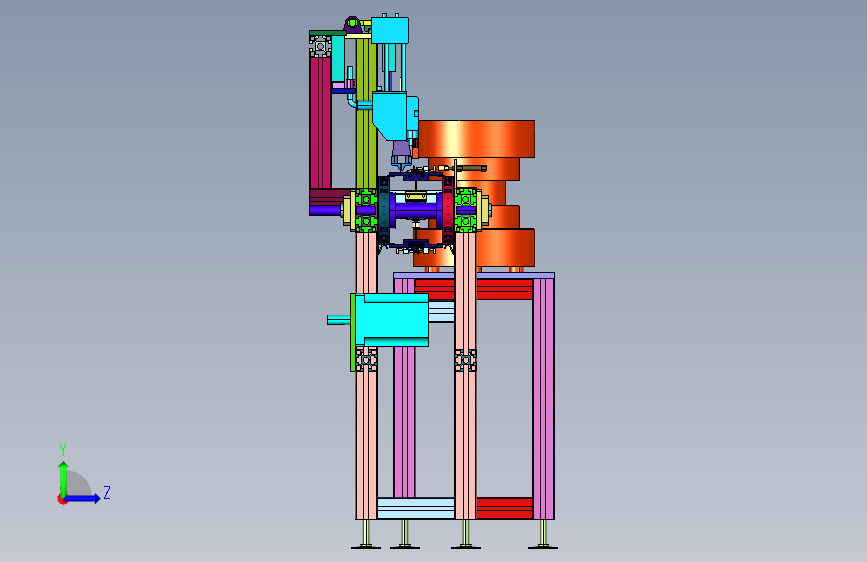The image size is (867, 562).
Task: Select the gray extrusion end cap atop crimson panel
Action: (x=320, y=46)
